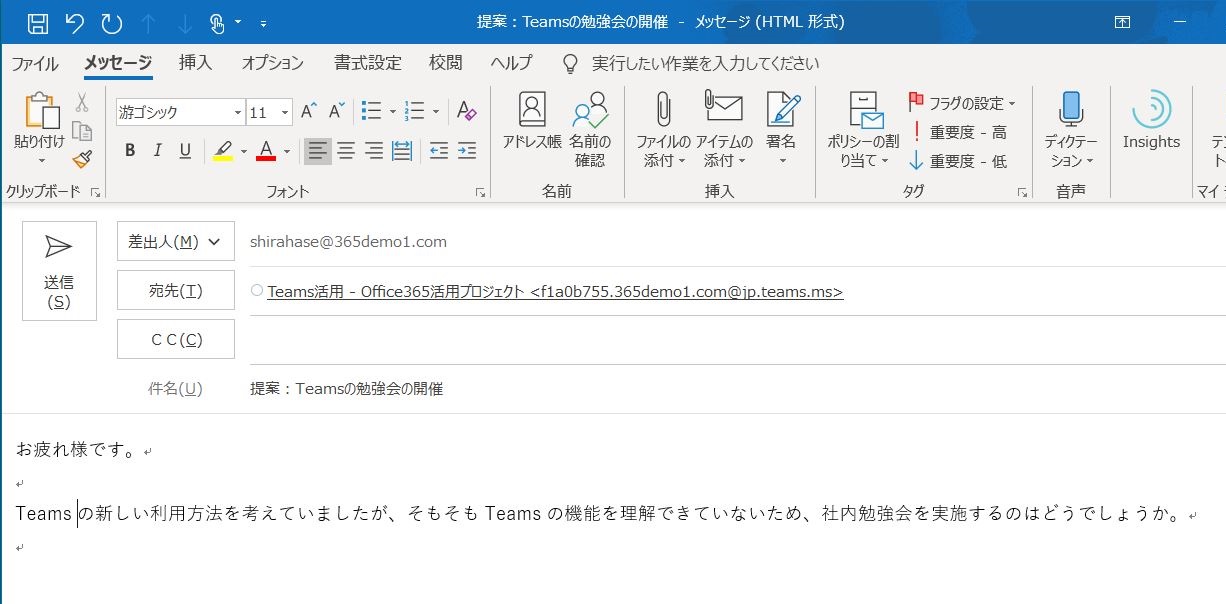Image resolution: width=1226 pixels, height=604 pixels.
Task: Open the ファイル tab
Action: pos(35,63)
